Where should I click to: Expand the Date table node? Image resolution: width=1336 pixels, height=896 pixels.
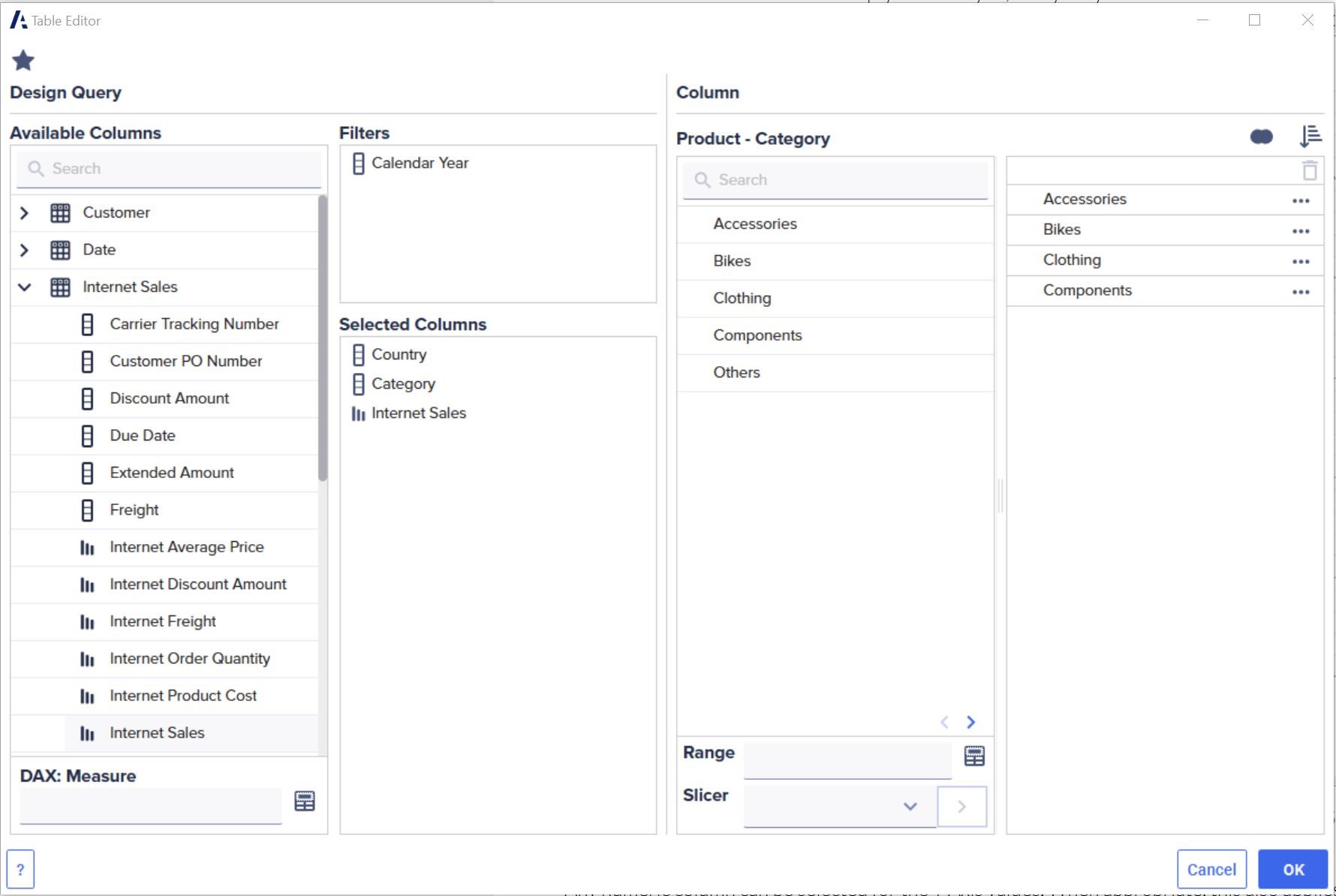pyautogui.click(x=24, y=250)
